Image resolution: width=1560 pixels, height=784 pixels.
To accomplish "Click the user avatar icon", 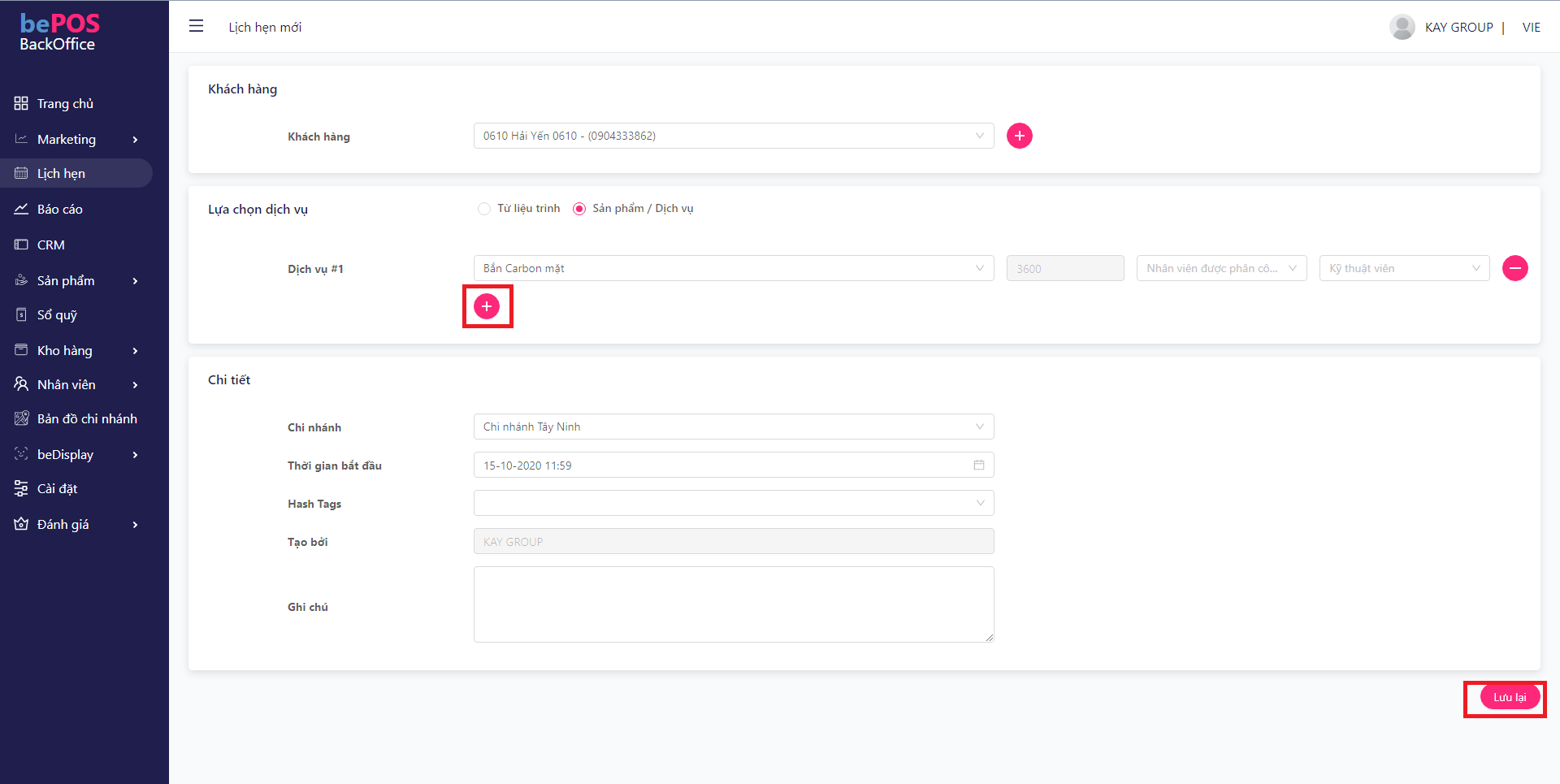I will click(x=1402, y=27).
